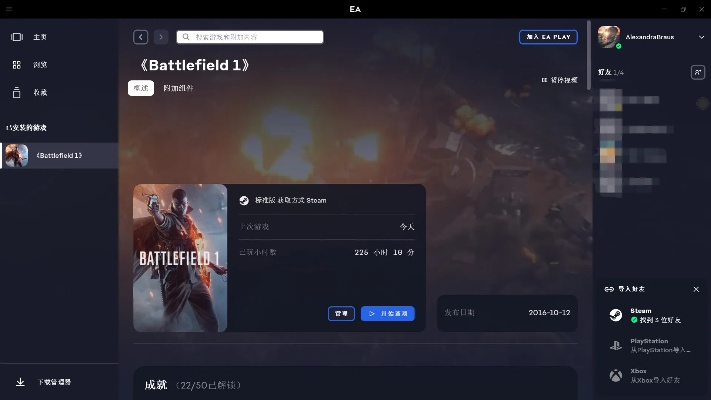711x400 pixels.
Task: Switch to the add-ons tab
Action: point(178,88)
